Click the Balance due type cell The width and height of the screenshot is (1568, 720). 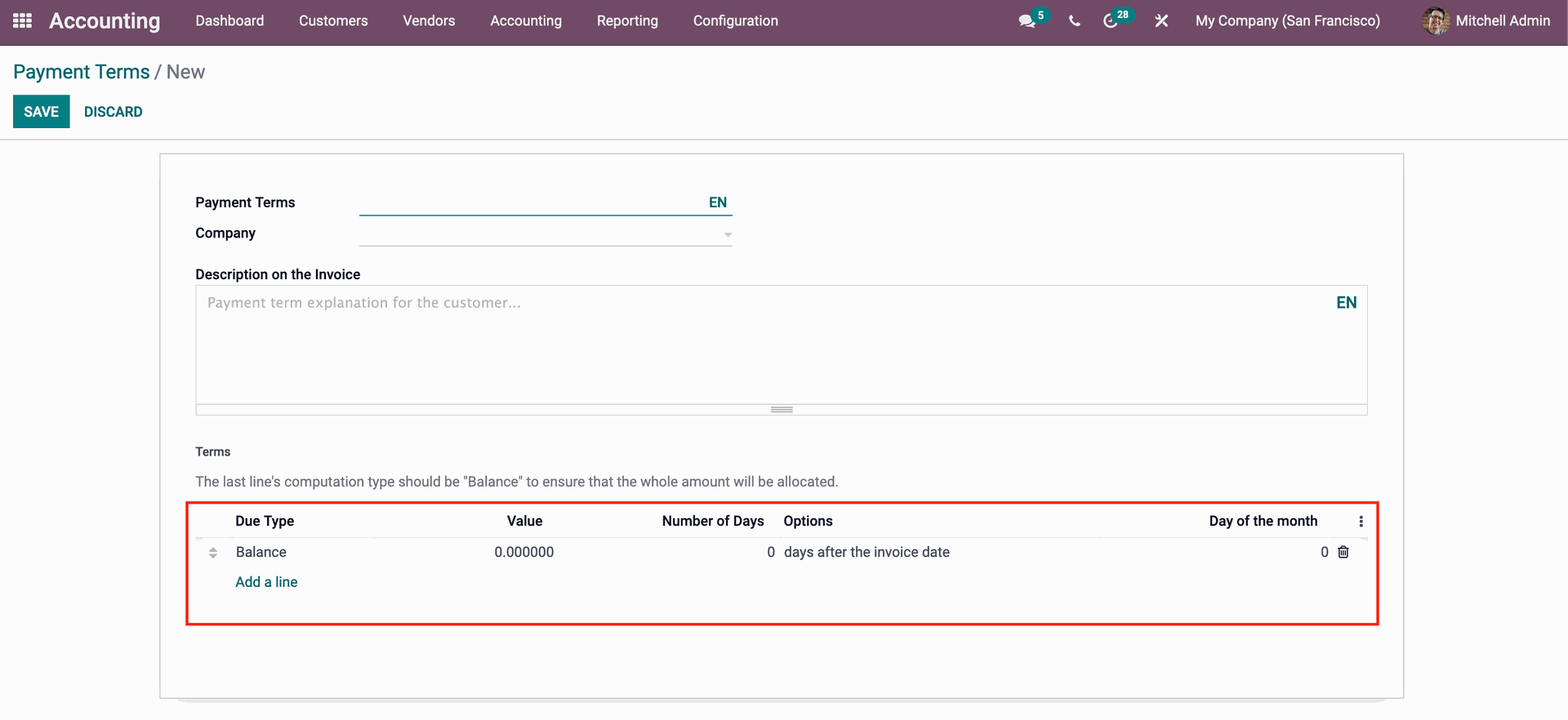point(261,552)
